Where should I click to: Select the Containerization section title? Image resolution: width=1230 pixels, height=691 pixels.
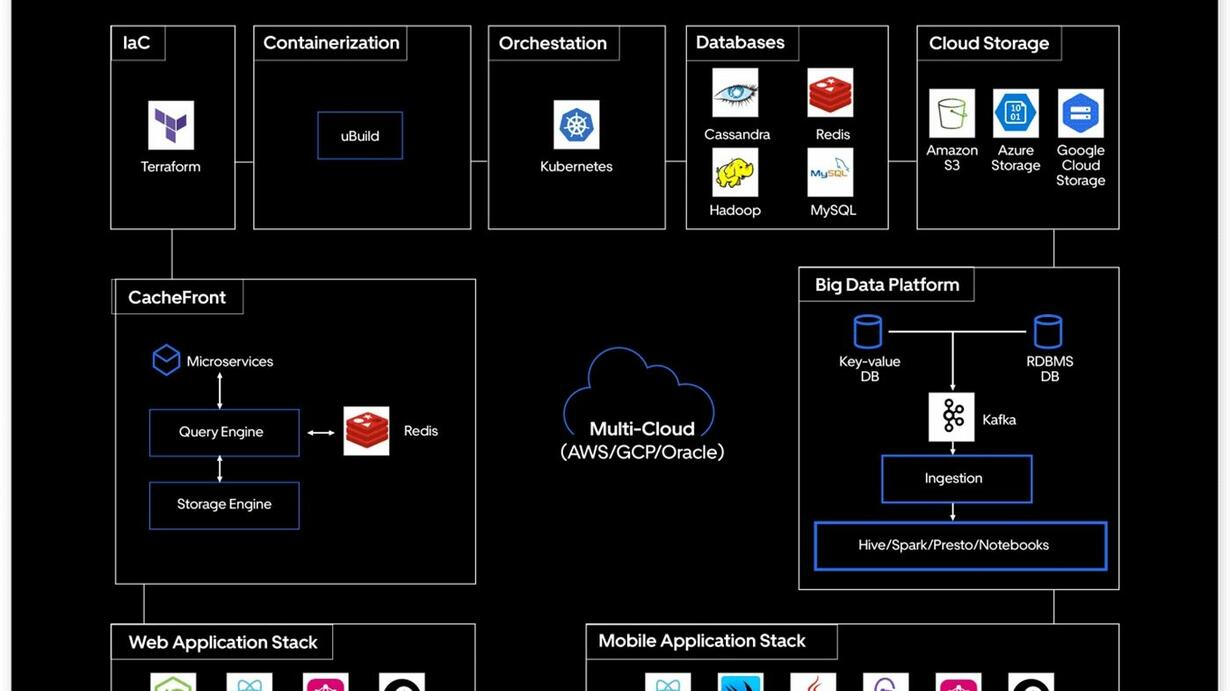331,43
